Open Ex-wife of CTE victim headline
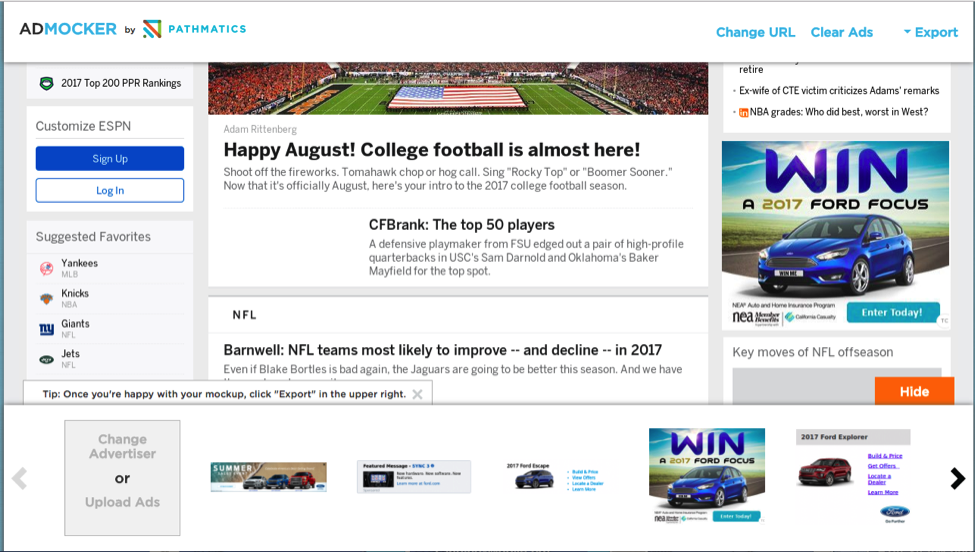Screen dimensions: 975x553 (x=839, y=91)
